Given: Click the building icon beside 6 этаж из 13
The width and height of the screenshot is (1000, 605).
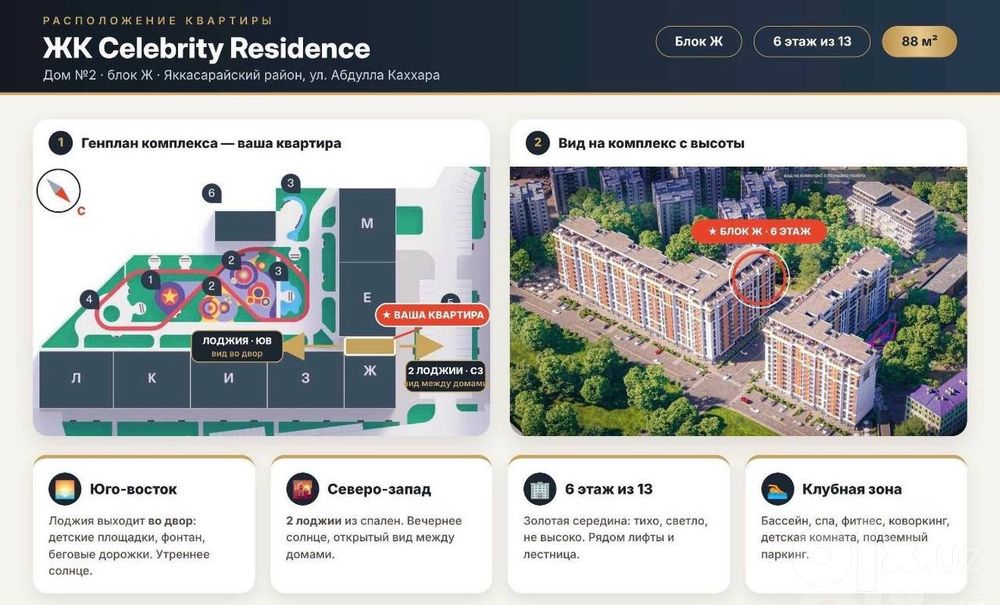Looking at the screenshot, I should (540, 489).
